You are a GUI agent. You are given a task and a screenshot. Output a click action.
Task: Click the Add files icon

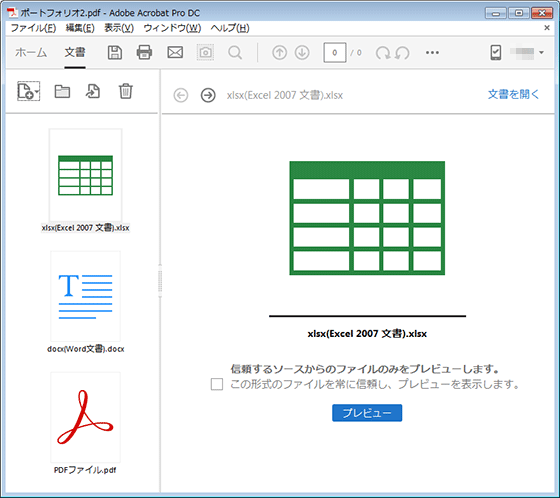pyautogui.click(x=29, y=91)
